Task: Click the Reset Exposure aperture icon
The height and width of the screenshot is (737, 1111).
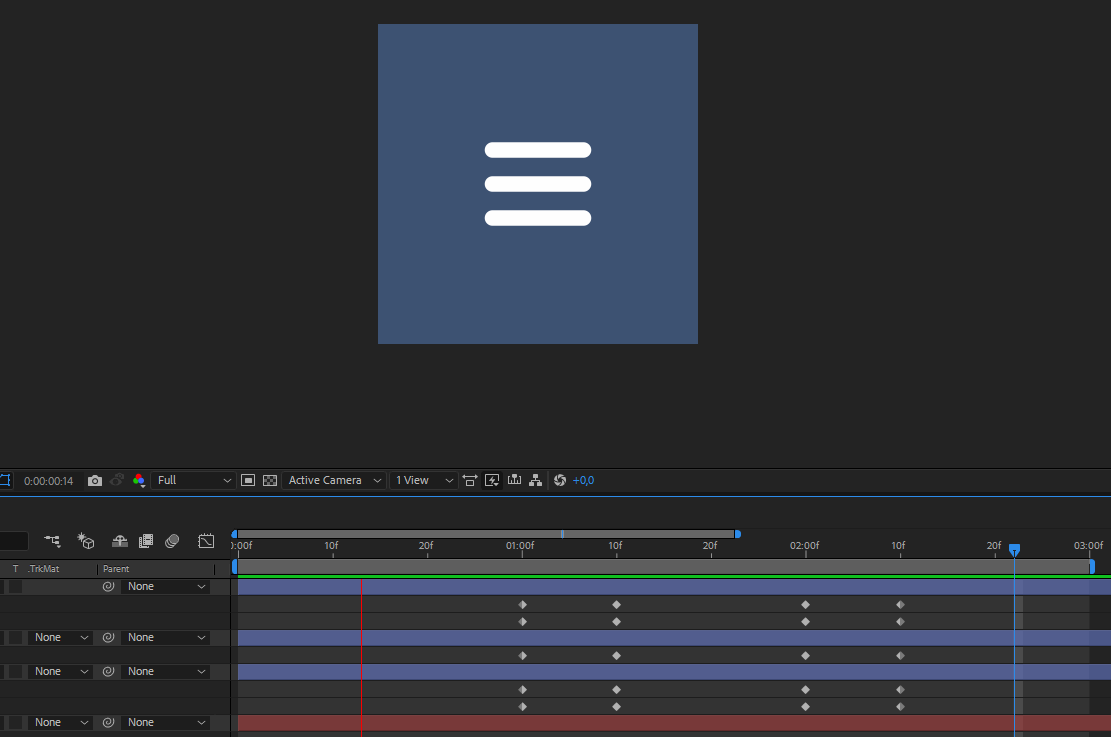Action: [560, 481]
